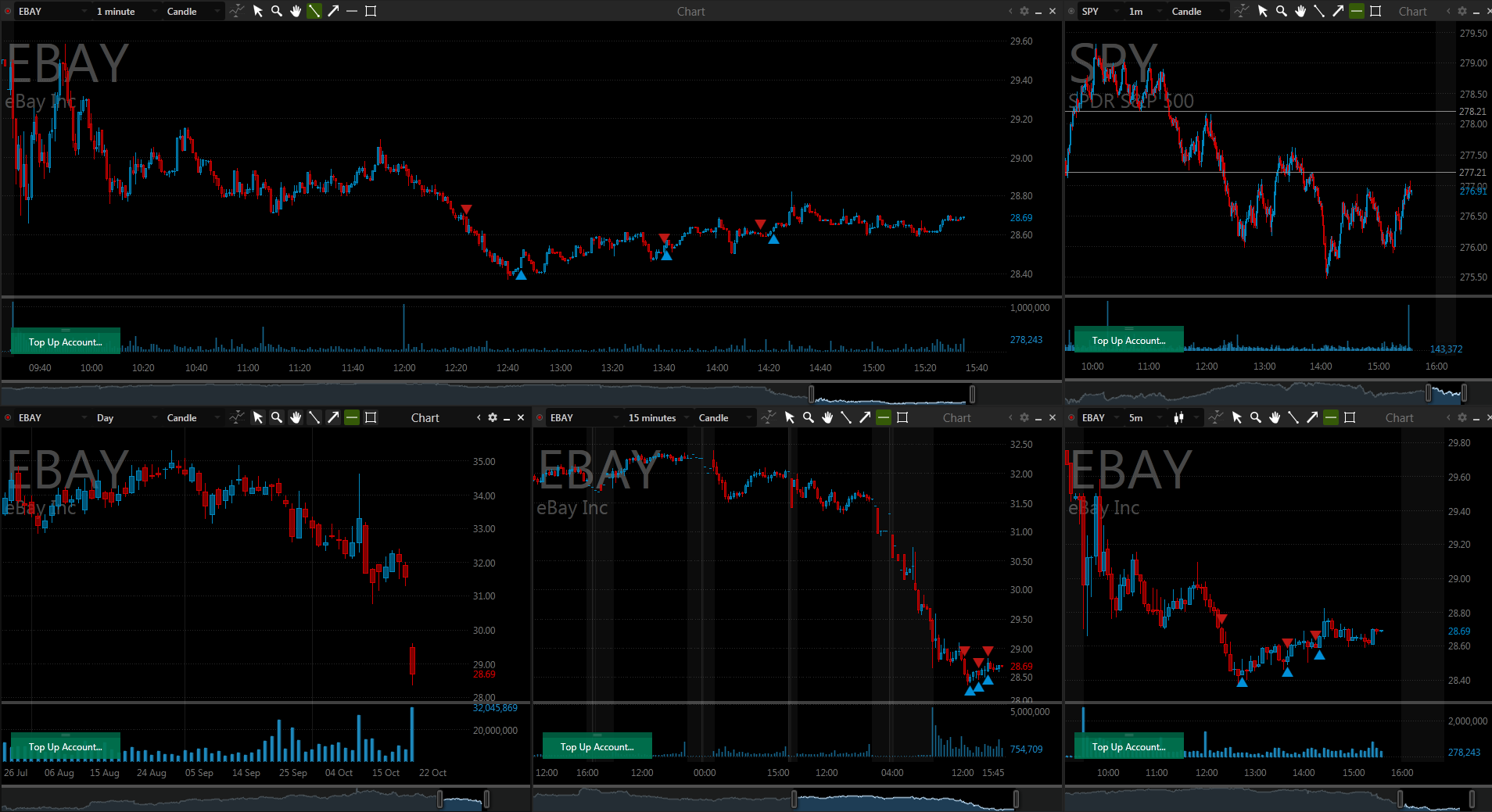
Task: Select hand tool in EBAY Day chart
Action: click(296, 417)
